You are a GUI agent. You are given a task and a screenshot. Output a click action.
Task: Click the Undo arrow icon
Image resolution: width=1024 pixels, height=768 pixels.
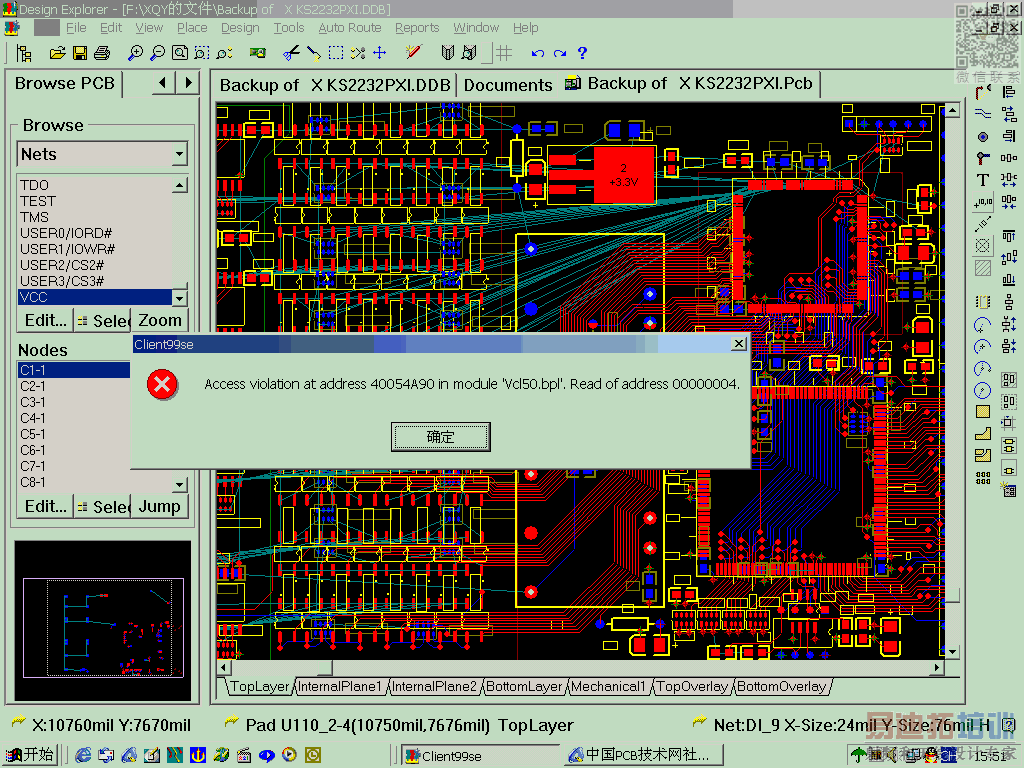537,53
